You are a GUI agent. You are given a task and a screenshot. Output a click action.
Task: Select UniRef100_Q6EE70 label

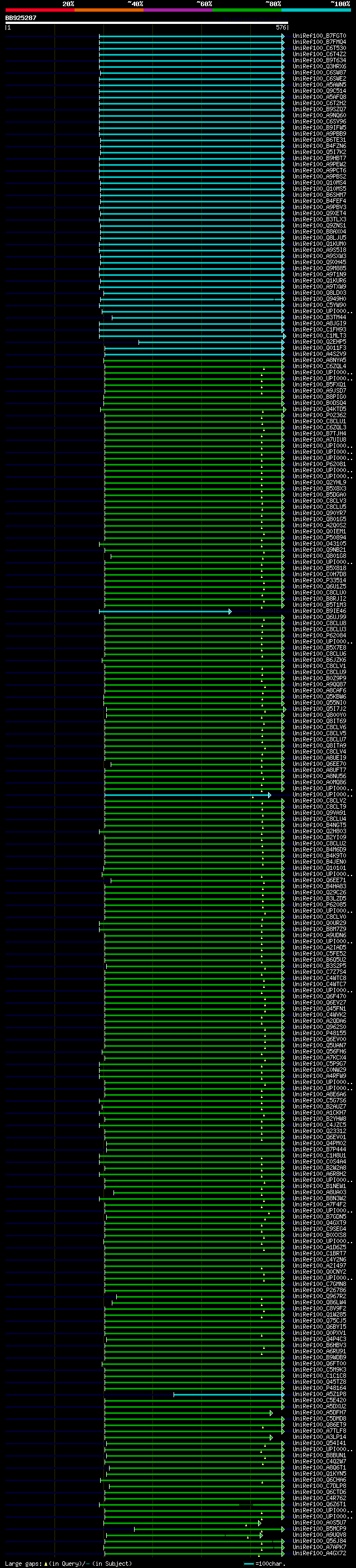coord(319,764)
